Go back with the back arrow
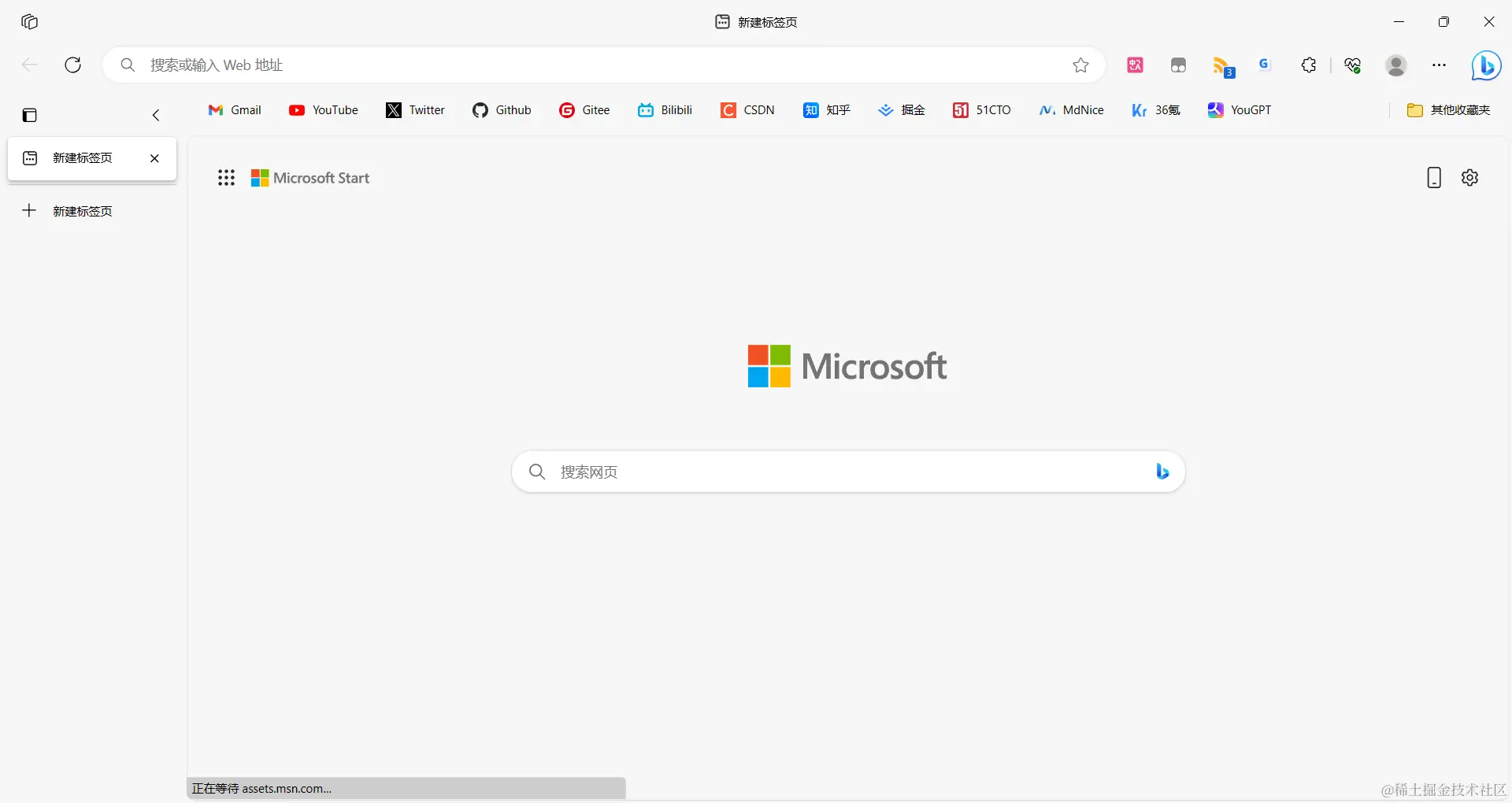Image resolution: width=1512 pixels, height=803 pixels. coord(30,65)
